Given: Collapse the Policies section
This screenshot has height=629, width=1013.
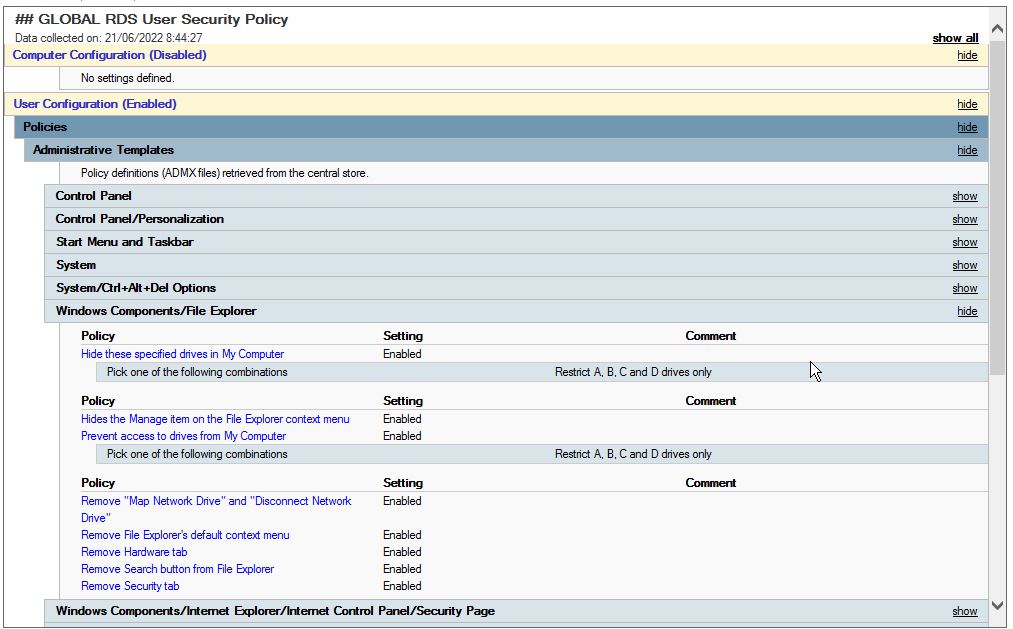Looking at the screenshot, I should coord(967,128).
